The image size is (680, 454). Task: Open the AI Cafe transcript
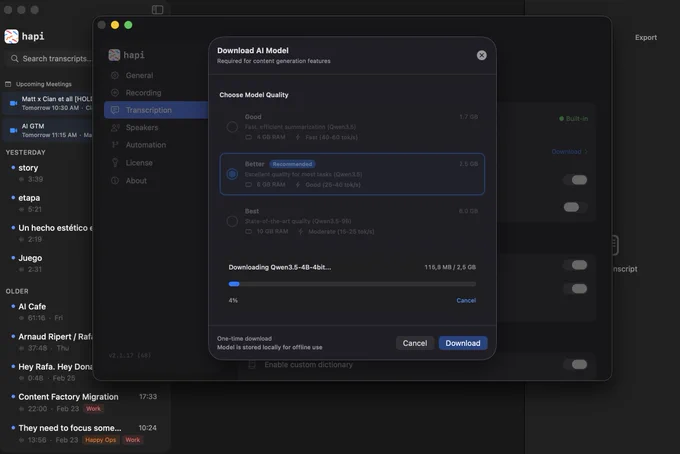click(x=48, y=312)
